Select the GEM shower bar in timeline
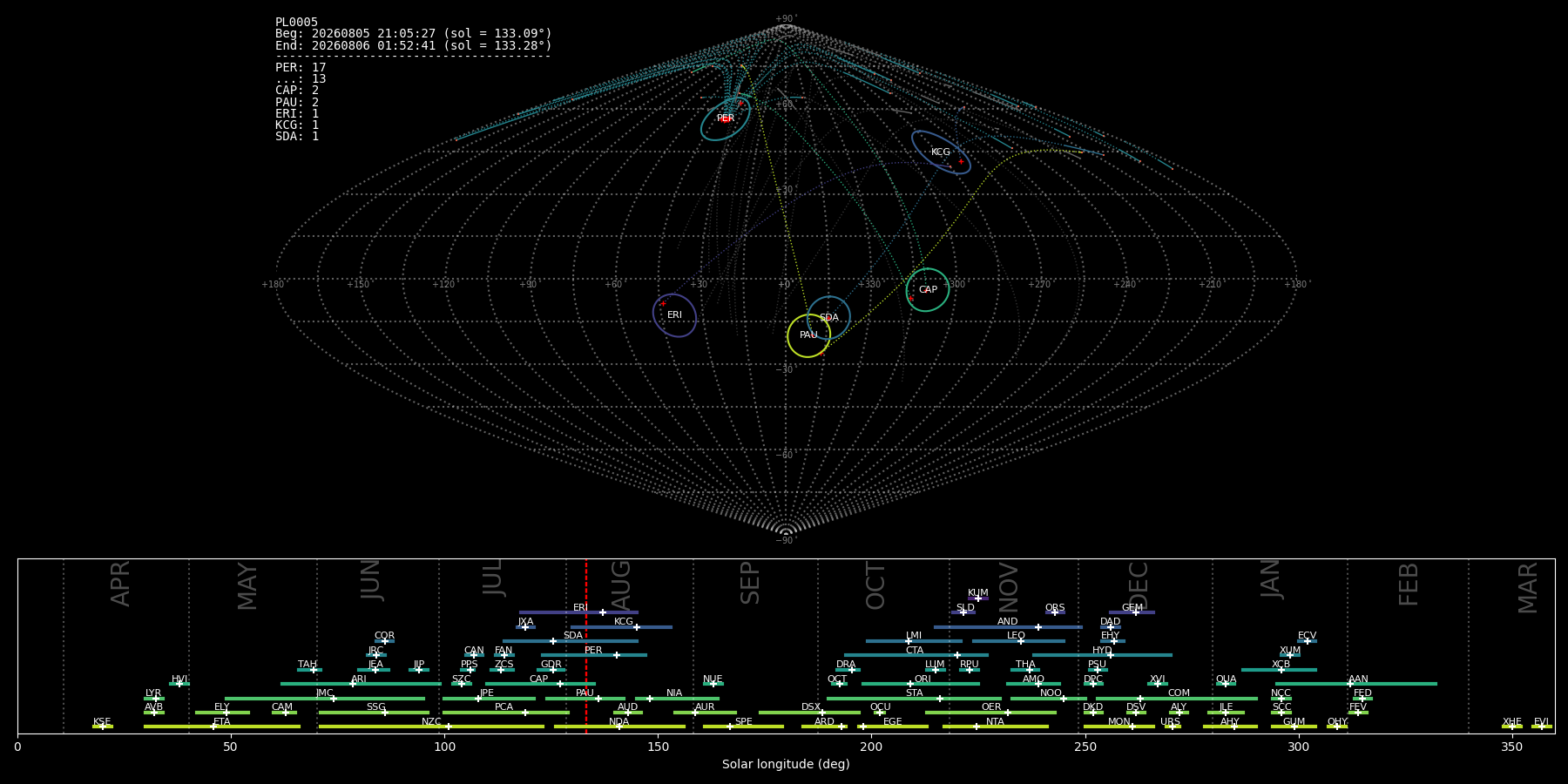 pos(1132,612)
